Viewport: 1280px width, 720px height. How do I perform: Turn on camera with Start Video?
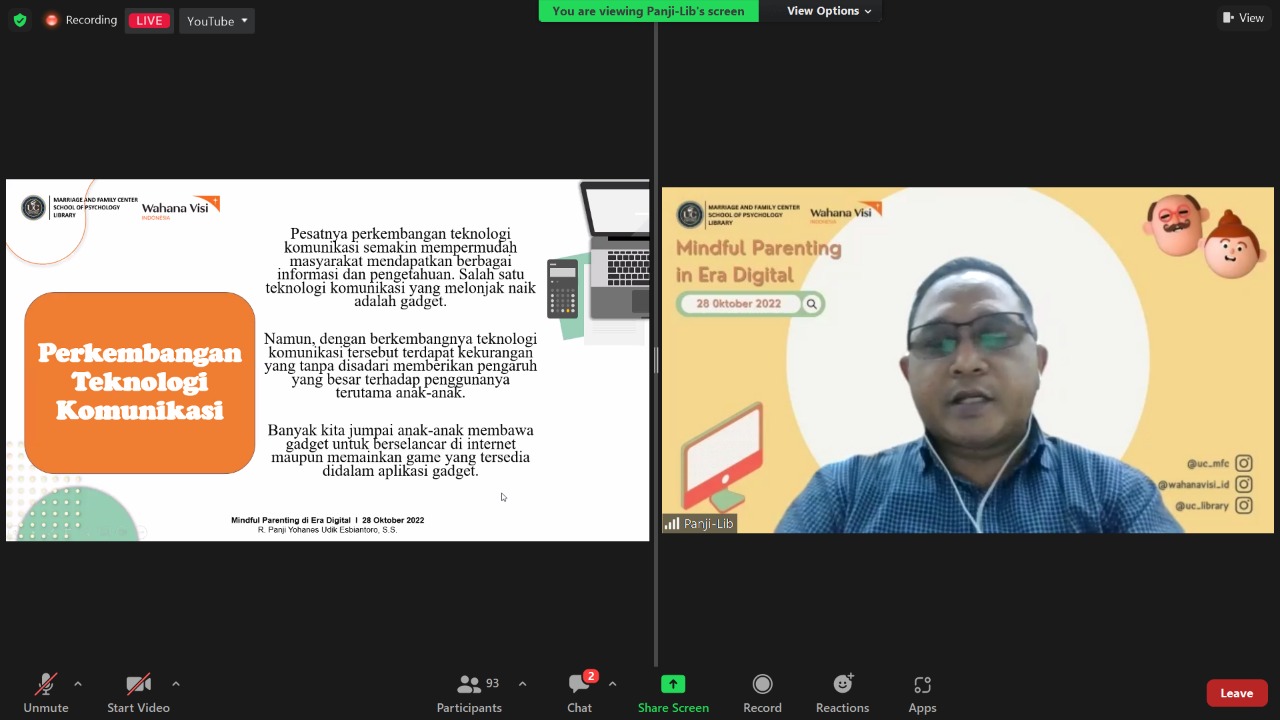click(x=138, y=693)
